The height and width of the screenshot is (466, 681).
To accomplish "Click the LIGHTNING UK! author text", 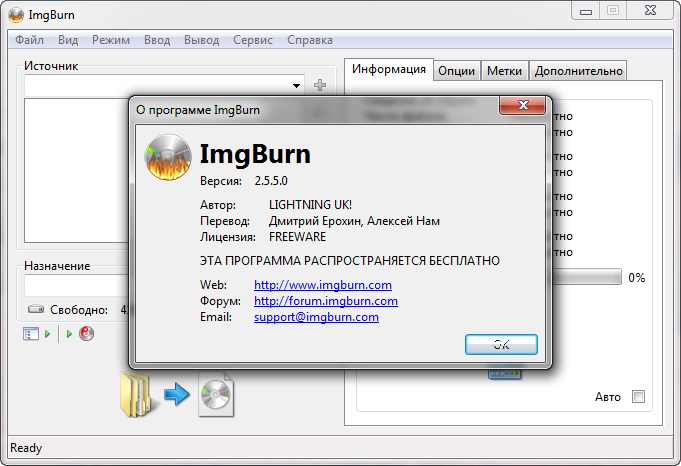I will point(310,205).
